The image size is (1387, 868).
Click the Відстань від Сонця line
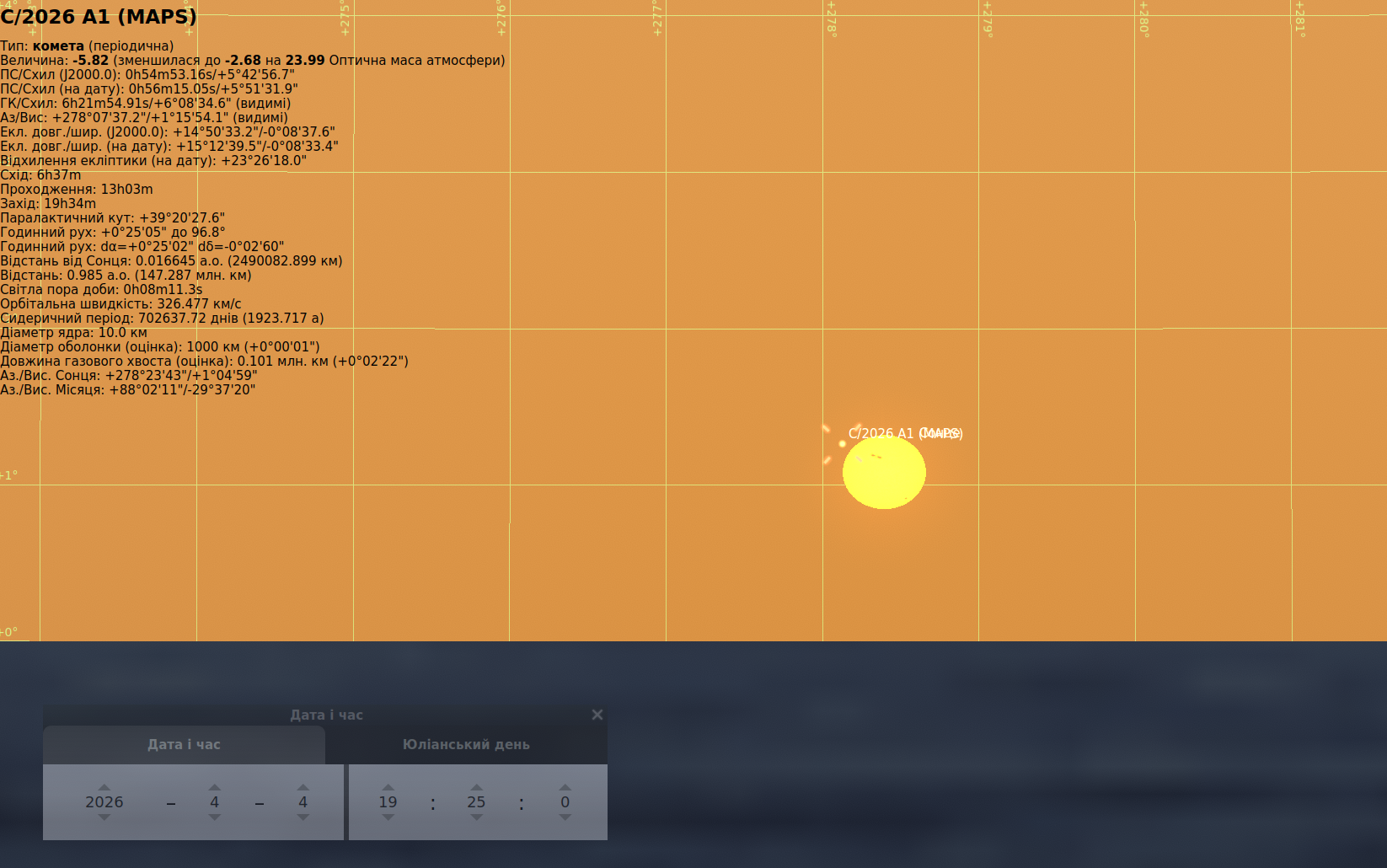coord(171,261)
